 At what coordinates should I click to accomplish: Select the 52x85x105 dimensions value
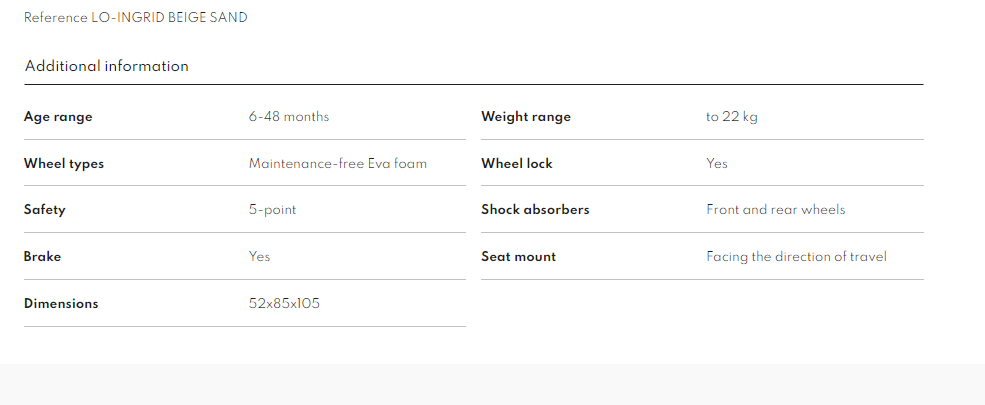click(284, 303)
